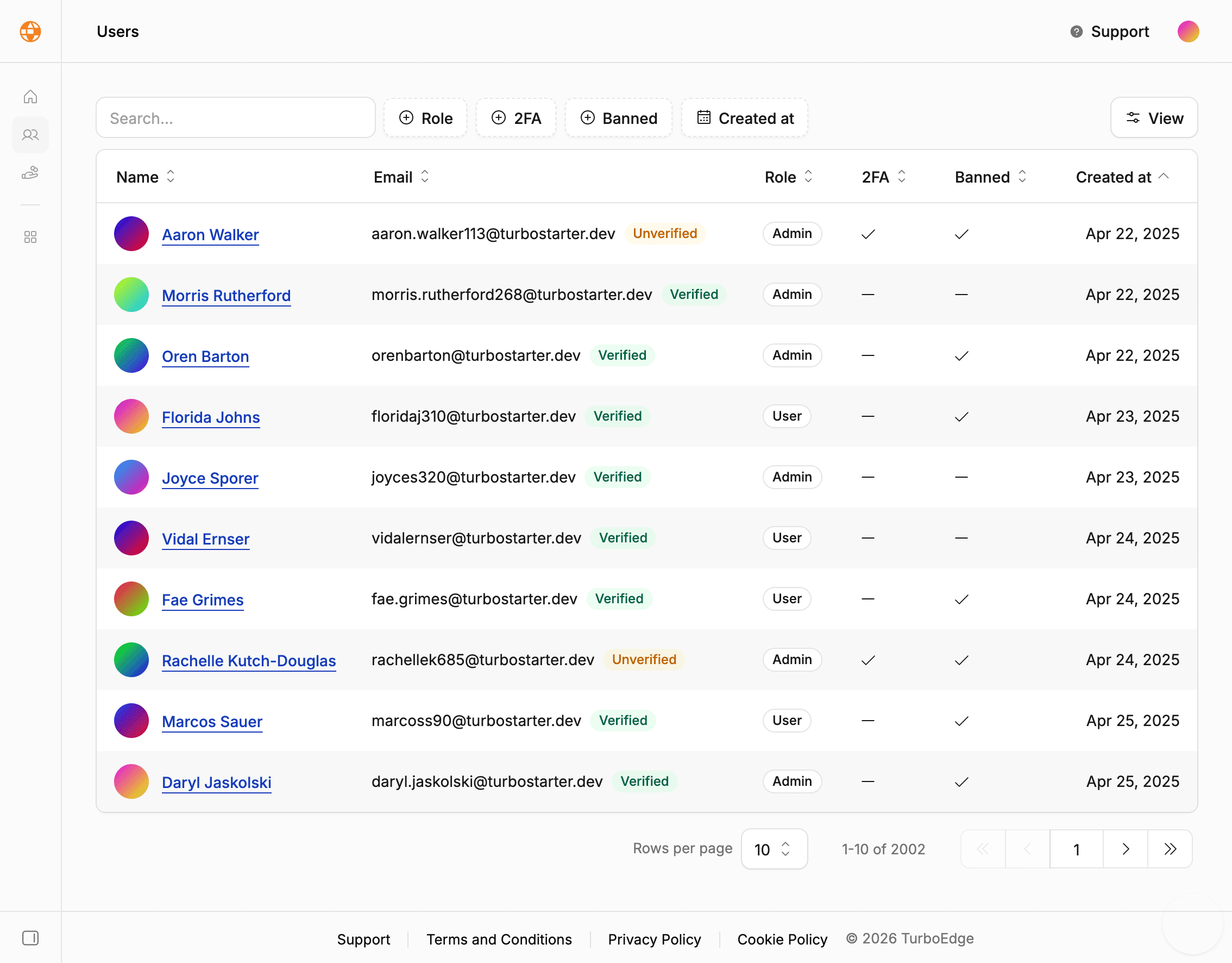Click the 2FA checkmark in Rachelle Kutch-Douglas's row

click(868, 660)
